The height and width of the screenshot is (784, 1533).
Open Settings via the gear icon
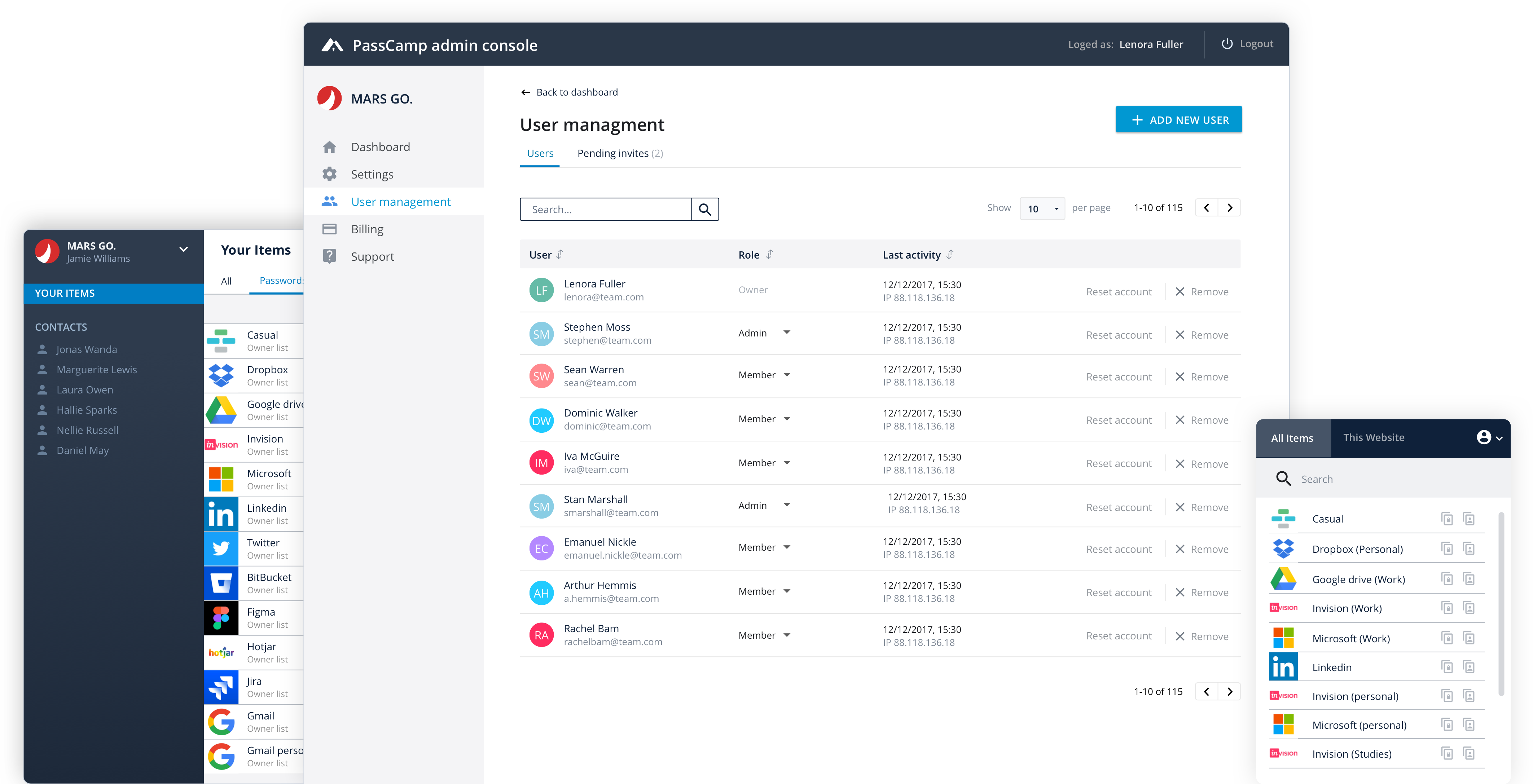[329, 174]
